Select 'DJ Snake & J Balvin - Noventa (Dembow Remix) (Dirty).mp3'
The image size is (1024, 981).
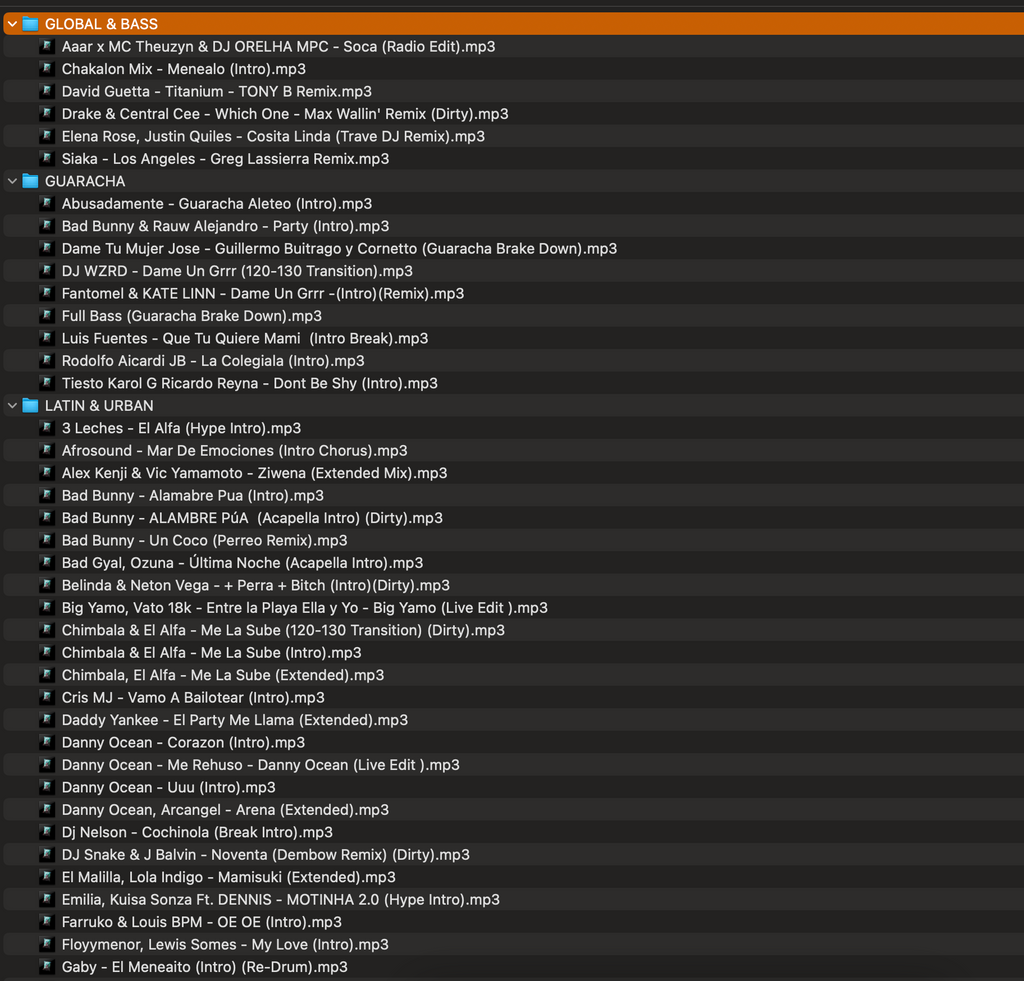[266, 855]
